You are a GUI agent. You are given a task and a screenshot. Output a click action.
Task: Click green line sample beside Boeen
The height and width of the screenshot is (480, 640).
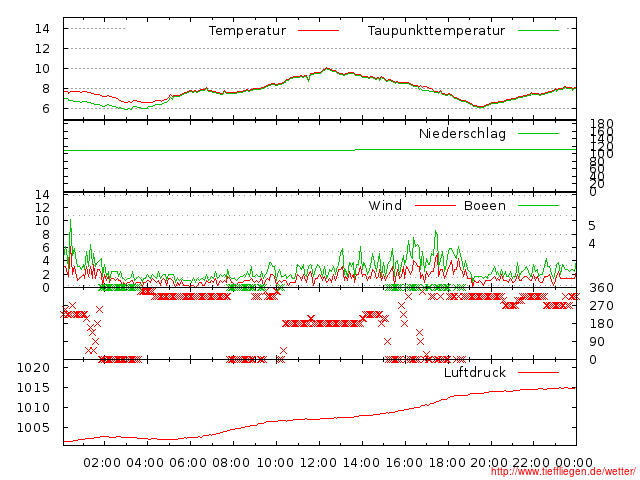click(538, 205)
